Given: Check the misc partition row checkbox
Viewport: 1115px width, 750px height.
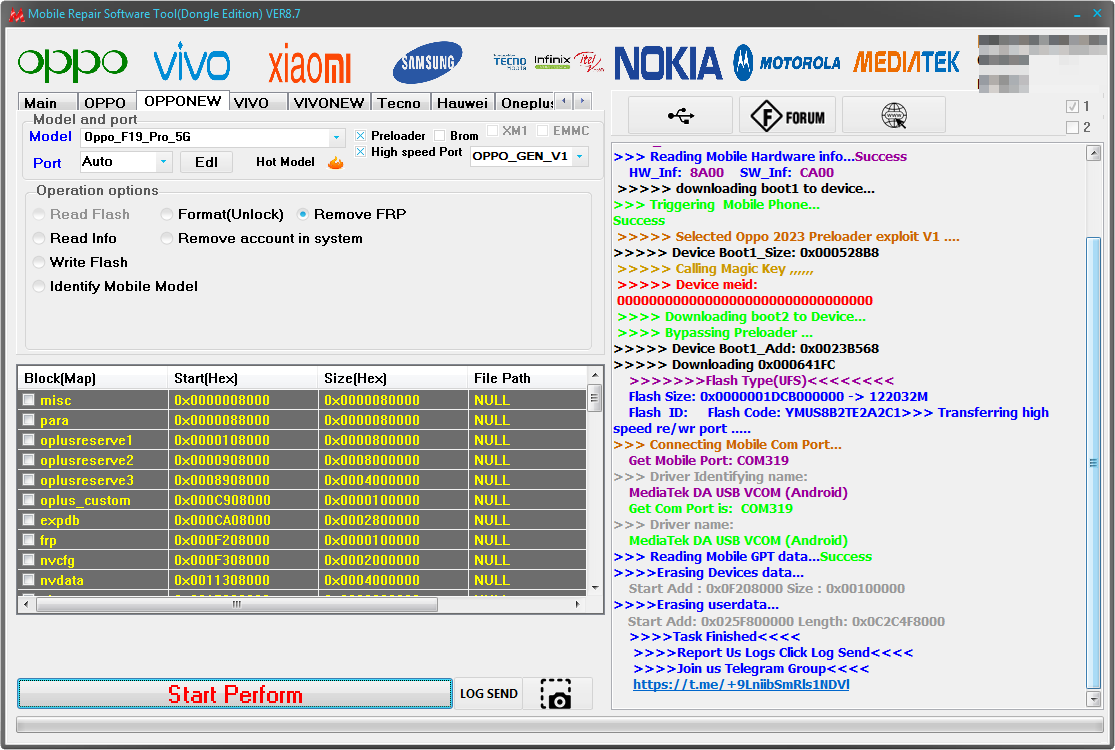Looking at the screenshot, I should click(x=28, y=400).
